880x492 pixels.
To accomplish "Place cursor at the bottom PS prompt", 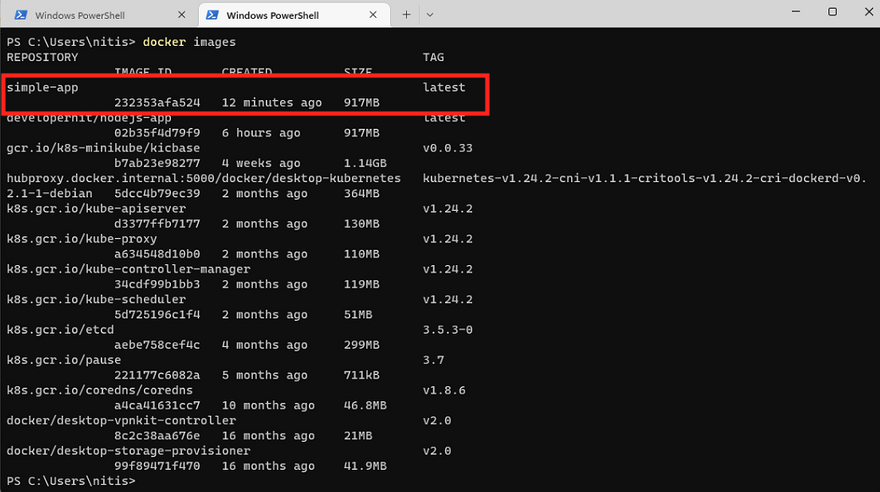I will (140, 481).
